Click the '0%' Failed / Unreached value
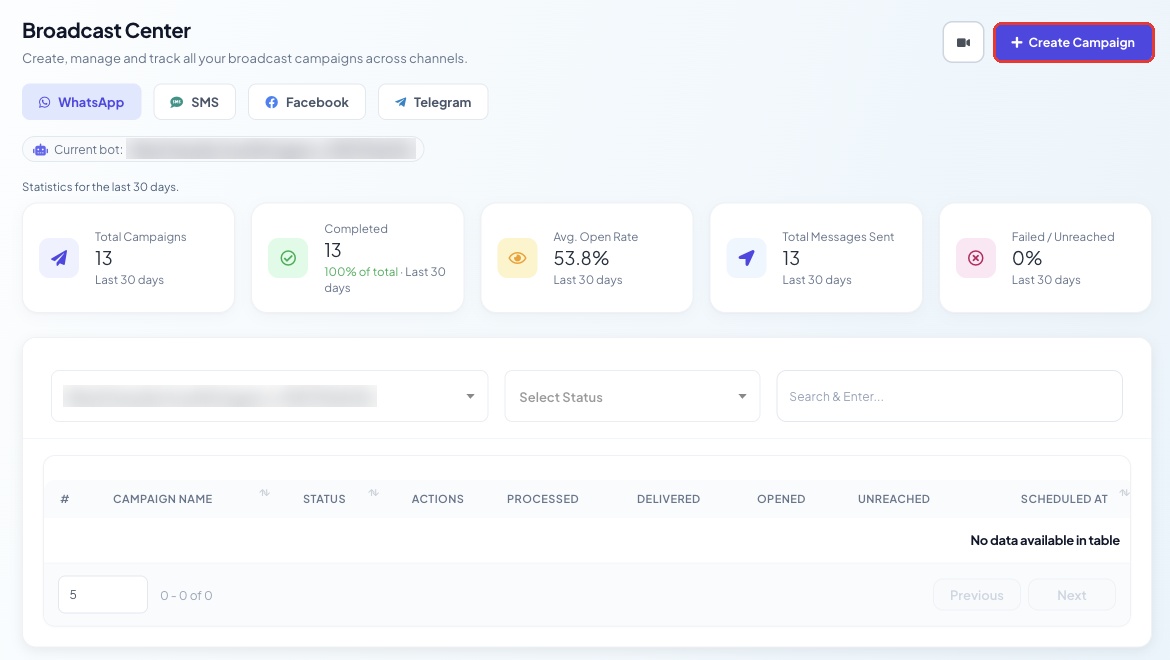Viewport: 1170px width, 660px height. 1027,258
